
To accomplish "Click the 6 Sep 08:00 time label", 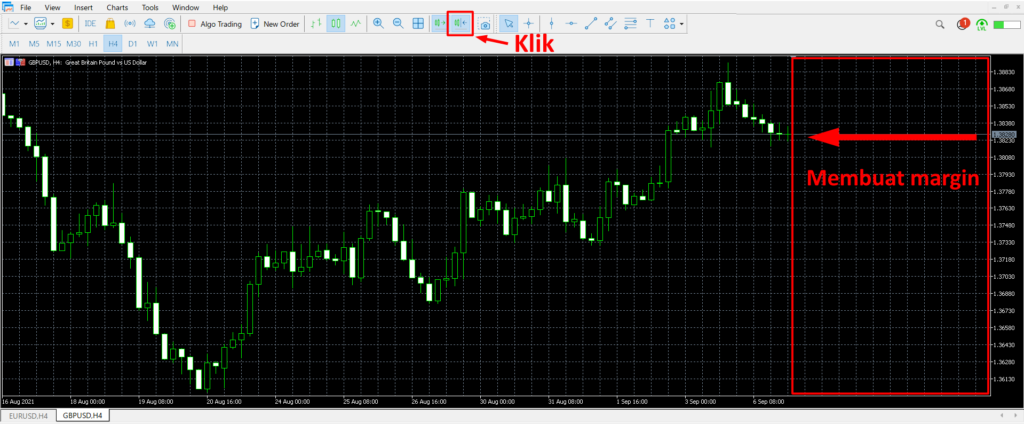I will click(768, 402).
